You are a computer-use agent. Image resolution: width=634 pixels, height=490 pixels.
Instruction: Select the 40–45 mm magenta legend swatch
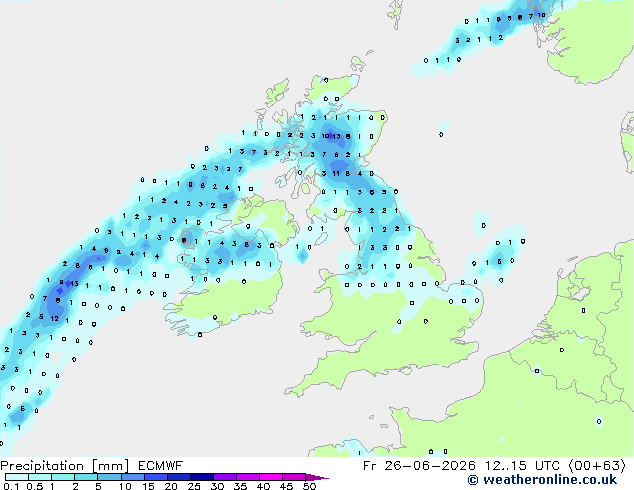pyautogui.click(x=271, y=477)
